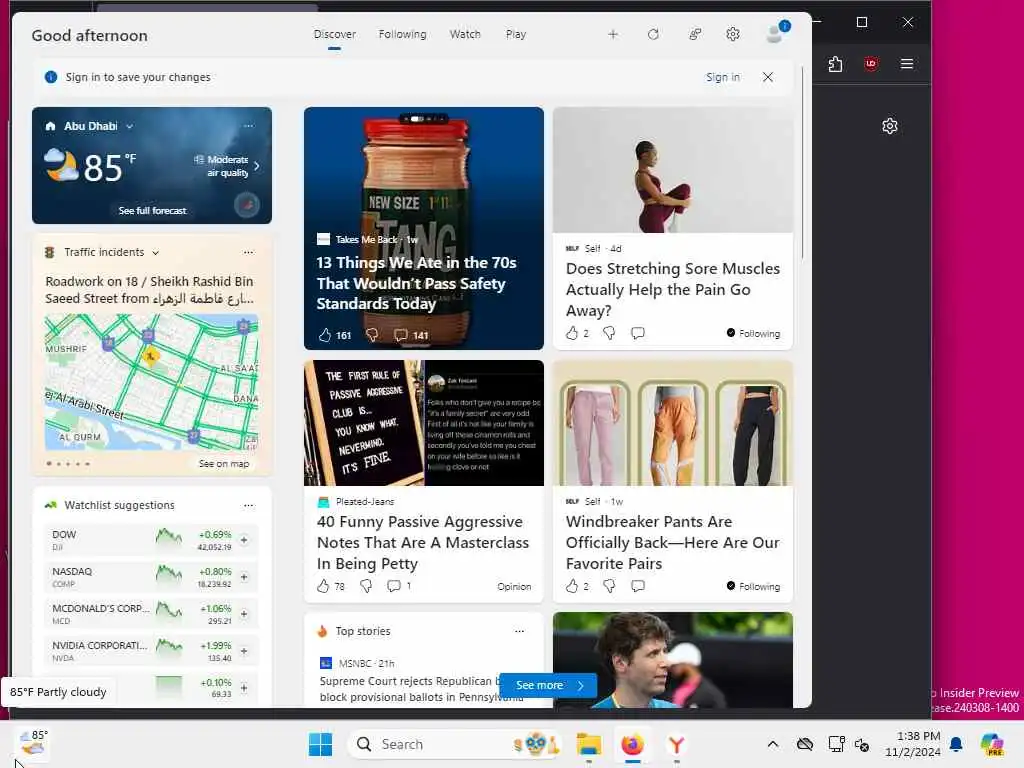
Task: Open File Explorer from taskbar
Action: click(588, 744)
